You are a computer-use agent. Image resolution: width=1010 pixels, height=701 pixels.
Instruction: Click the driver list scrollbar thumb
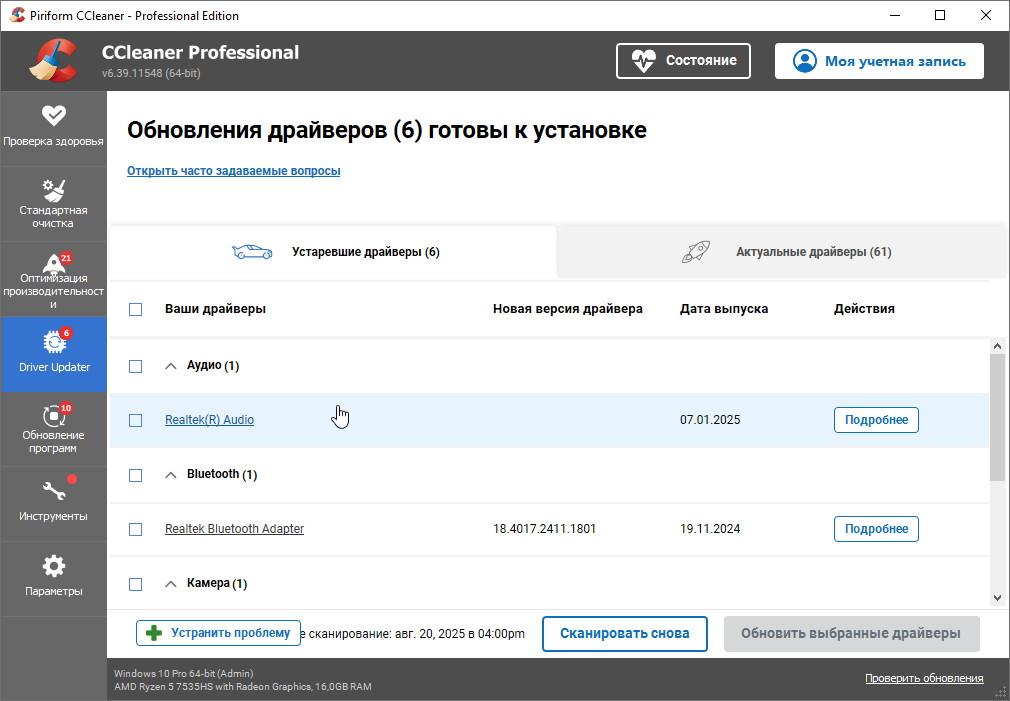997,418
